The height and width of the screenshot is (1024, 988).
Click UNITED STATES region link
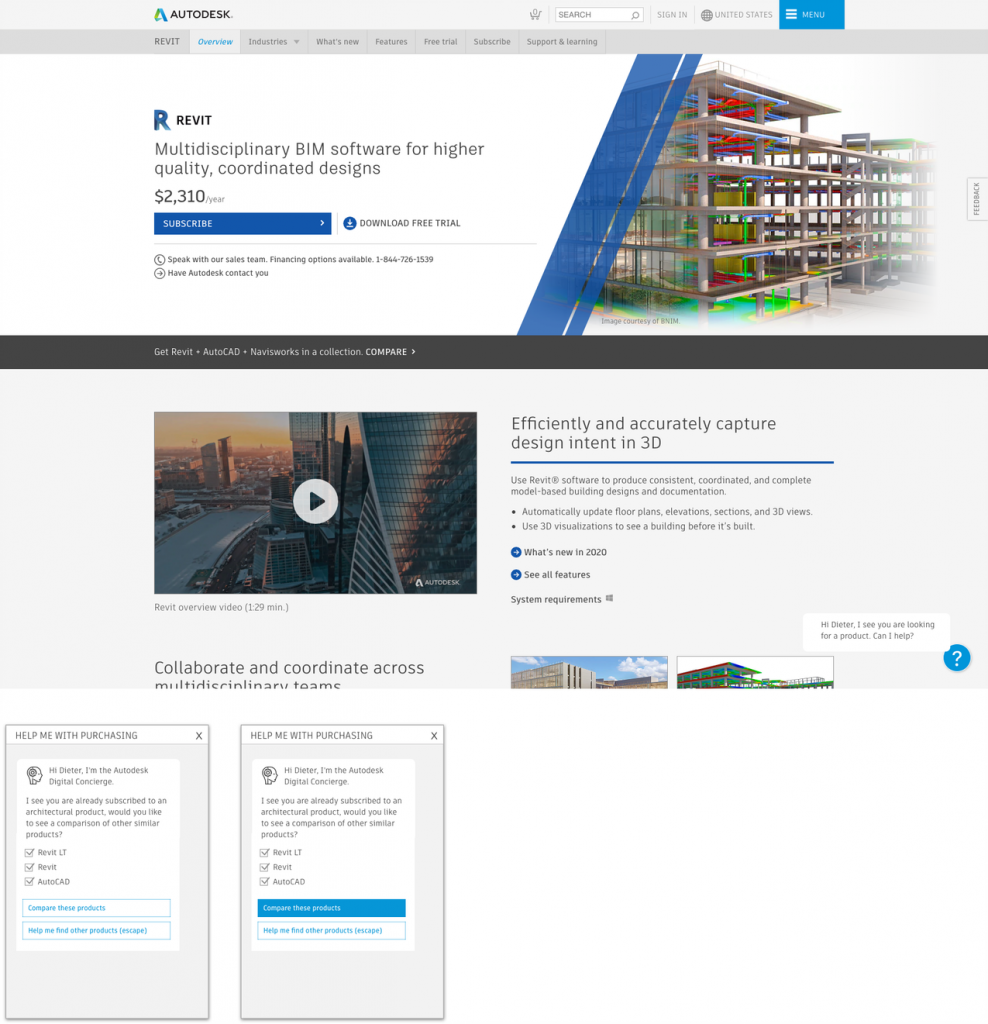743,15
